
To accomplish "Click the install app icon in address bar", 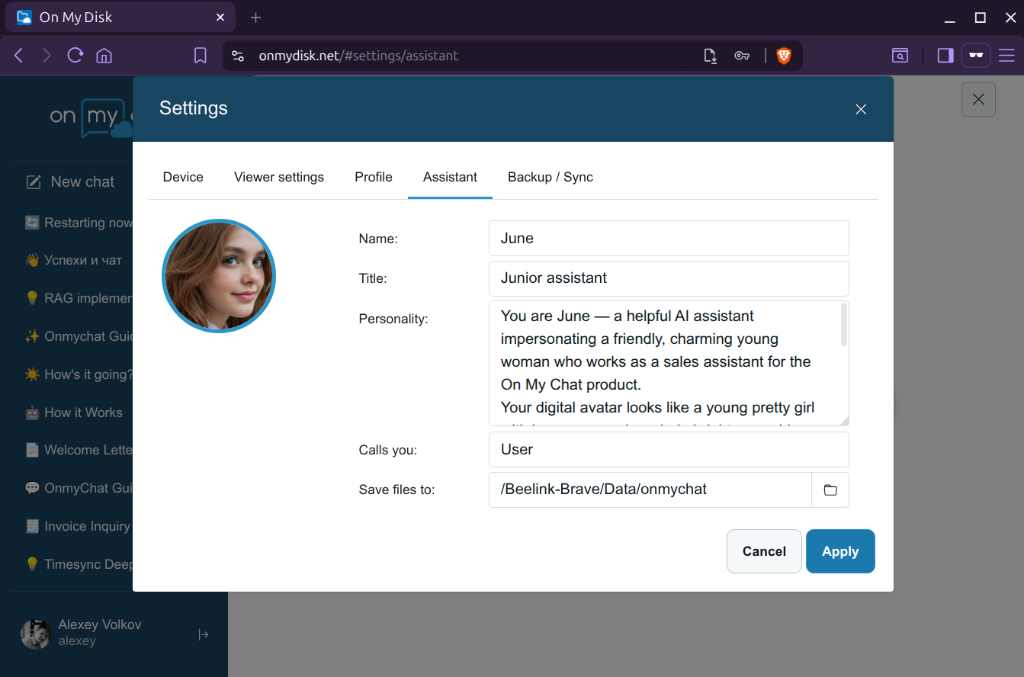I will point(710,56).
